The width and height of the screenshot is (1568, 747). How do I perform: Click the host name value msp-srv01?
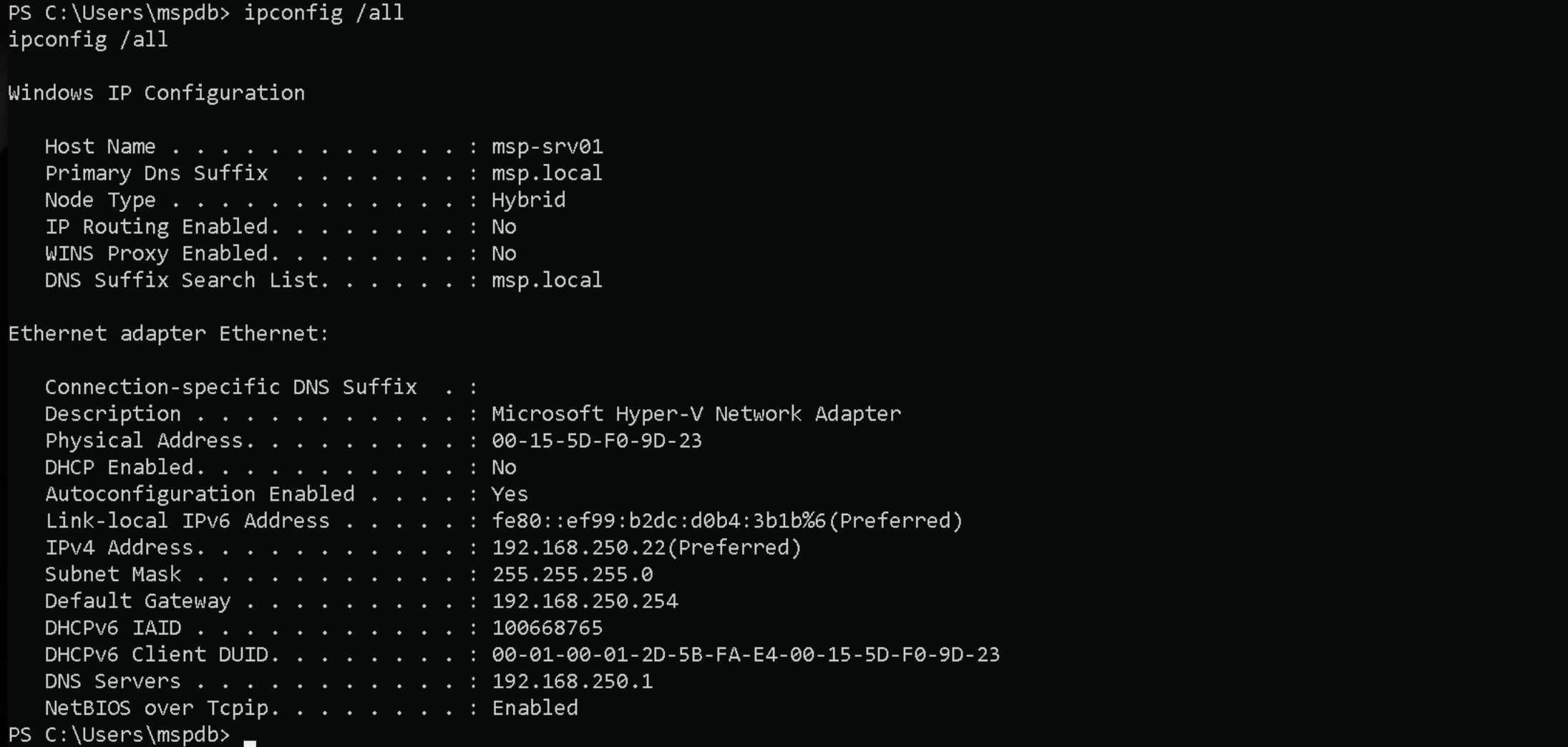click(547, 147)
